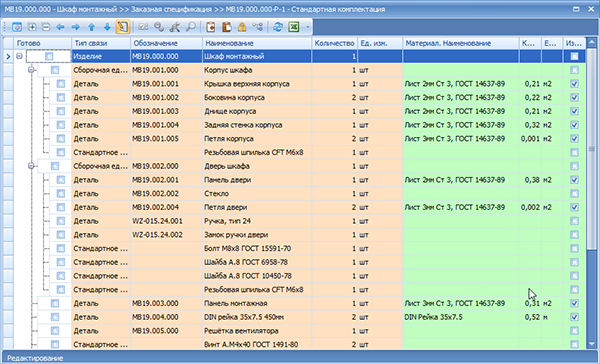This screenshot has height=364, width=600.
Task: Open toolbar options dropdown arrow
Action: [307, 27]
